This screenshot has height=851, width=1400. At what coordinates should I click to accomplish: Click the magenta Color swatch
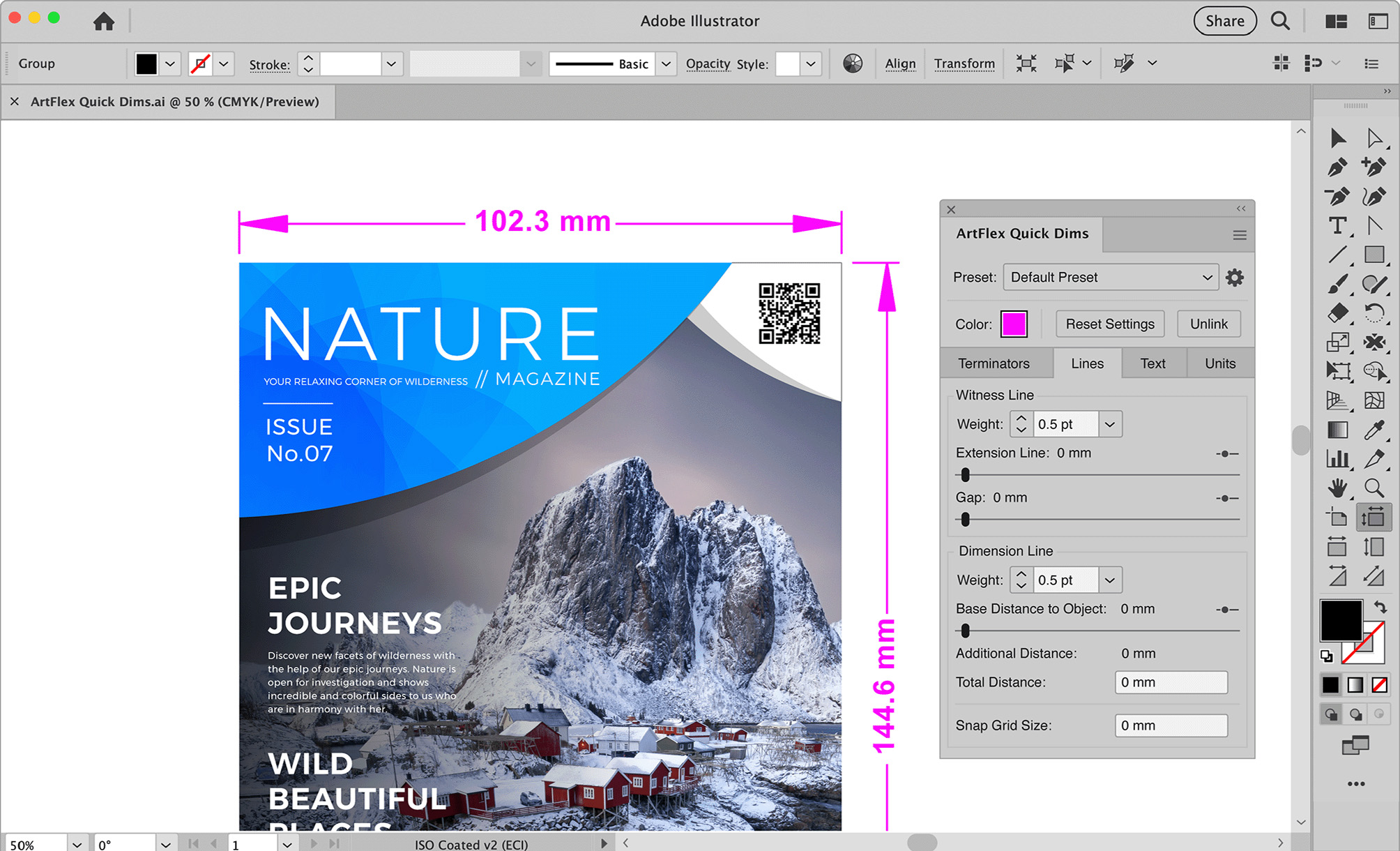(1014, 324)
